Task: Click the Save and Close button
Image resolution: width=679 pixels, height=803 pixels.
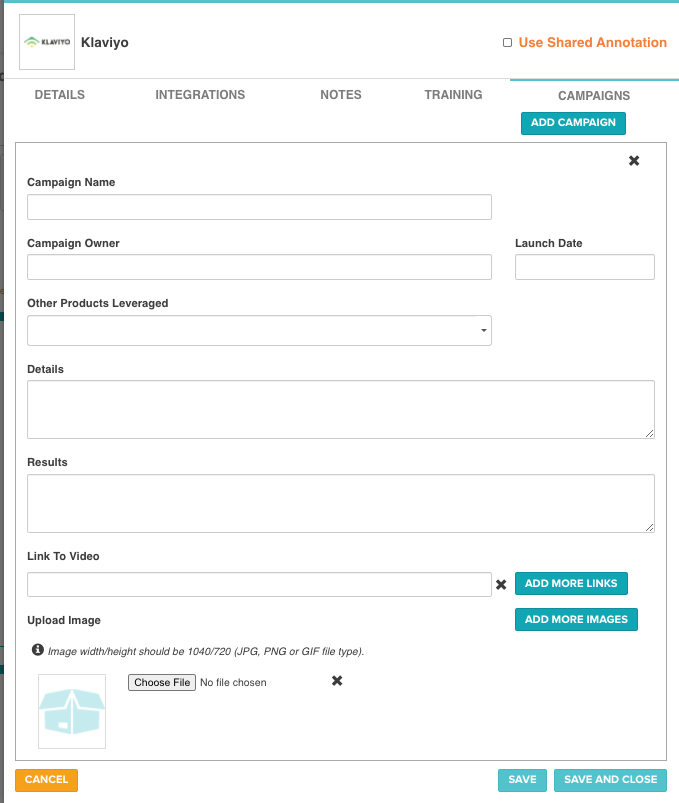Action: pos(610,780)
